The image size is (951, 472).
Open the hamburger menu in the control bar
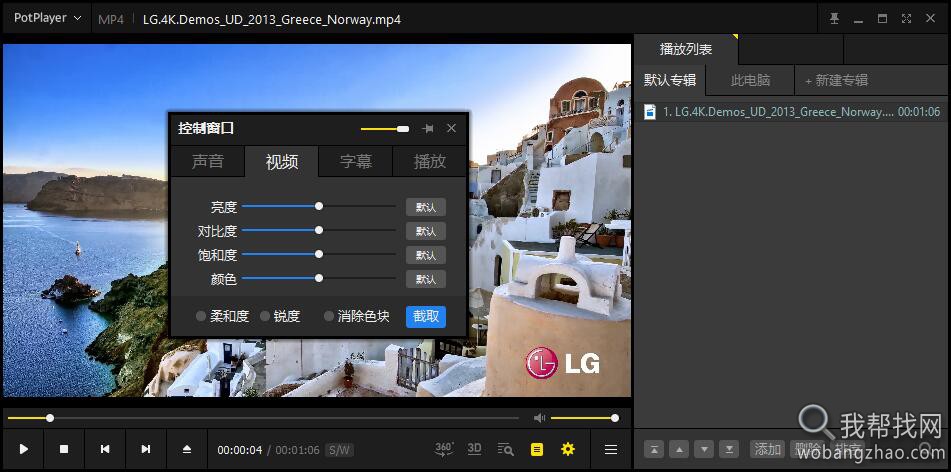point(611,450)
